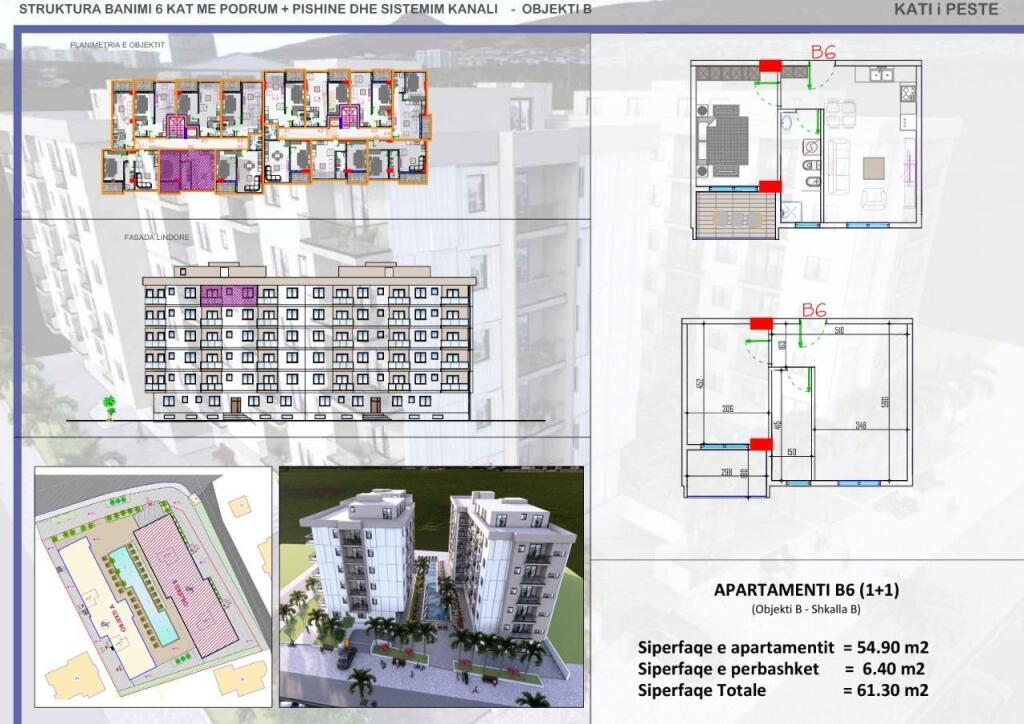Select the double bed symbol in apartment B6
This screenshot has height=724, width=1024.
click(728, 138)
